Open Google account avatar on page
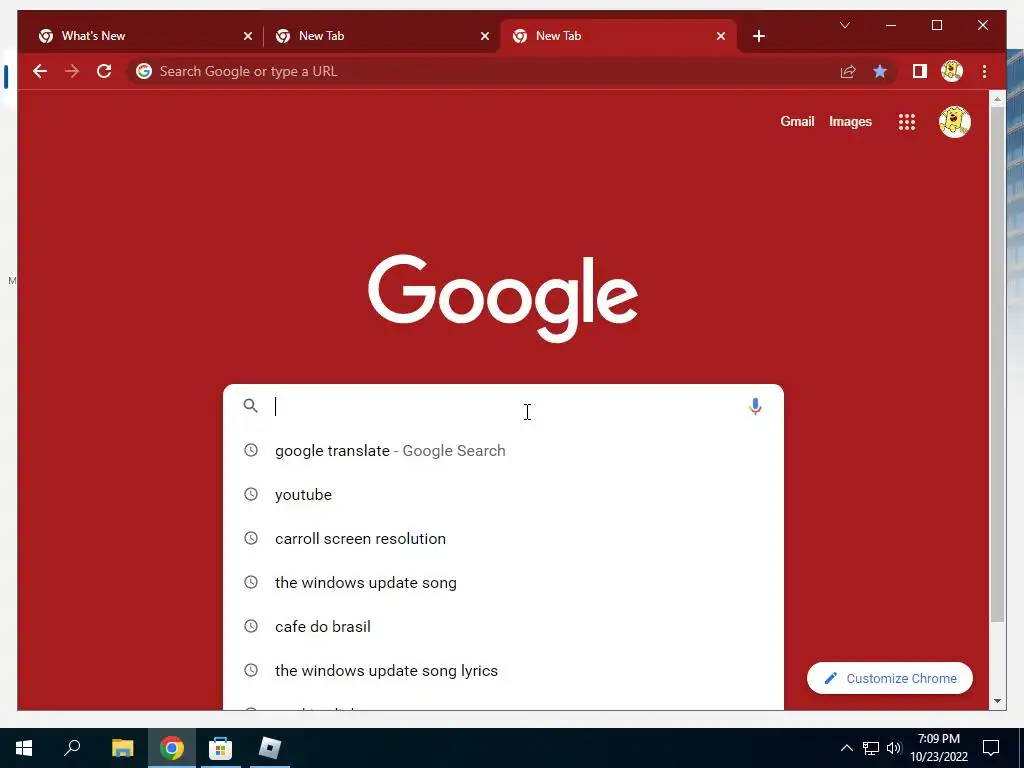The width and height of the screenshot is (1024, 768). pyautogui.click(x=954, y=122)
